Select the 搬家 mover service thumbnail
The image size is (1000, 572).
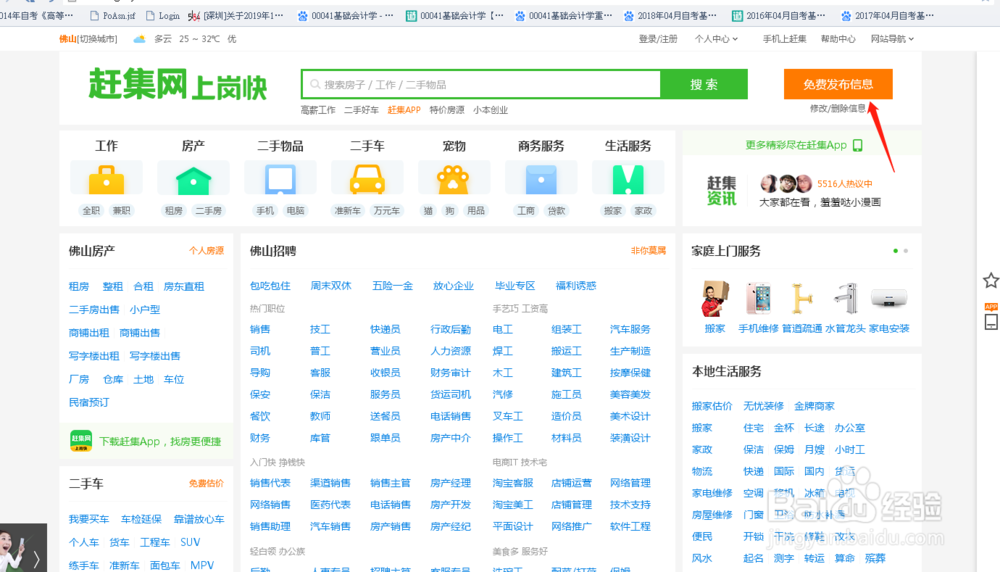pyautogui.click(x=715, y=298)
